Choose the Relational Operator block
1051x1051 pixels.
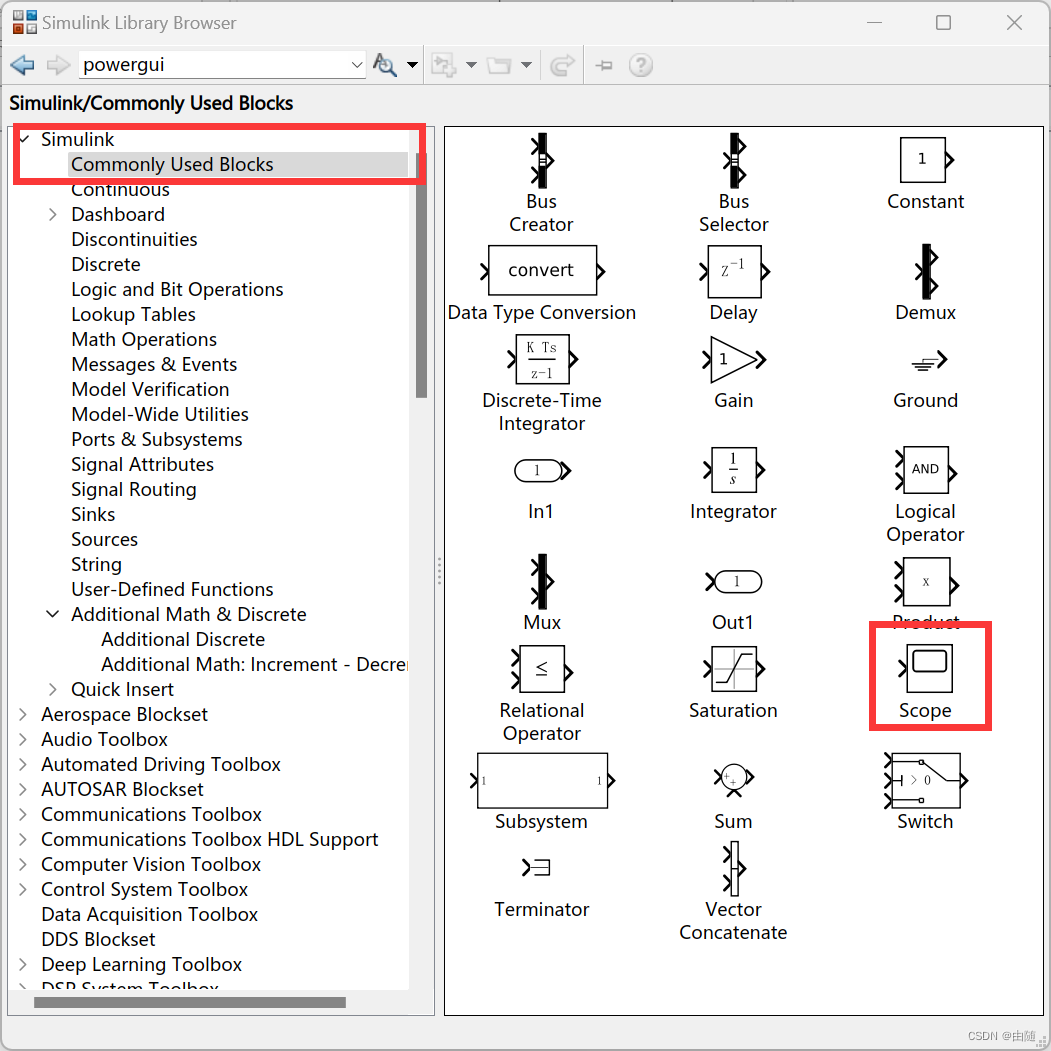point(542,669)
